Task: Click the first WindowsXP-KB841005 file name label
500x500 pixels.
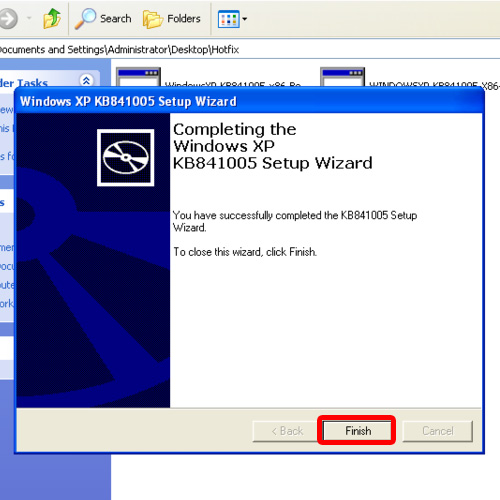Action: [x=233, y=84]
